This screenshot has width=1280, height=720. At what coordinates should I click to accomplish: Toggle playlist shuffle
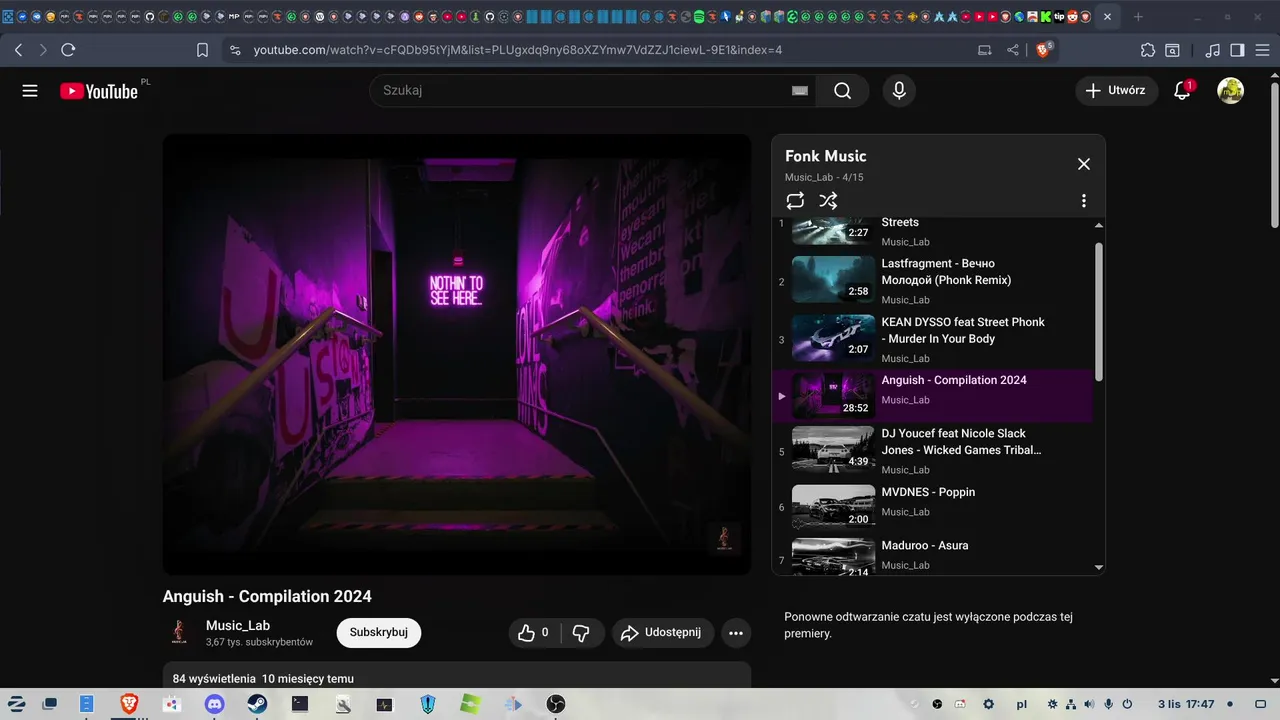click(x=828, y=201)
